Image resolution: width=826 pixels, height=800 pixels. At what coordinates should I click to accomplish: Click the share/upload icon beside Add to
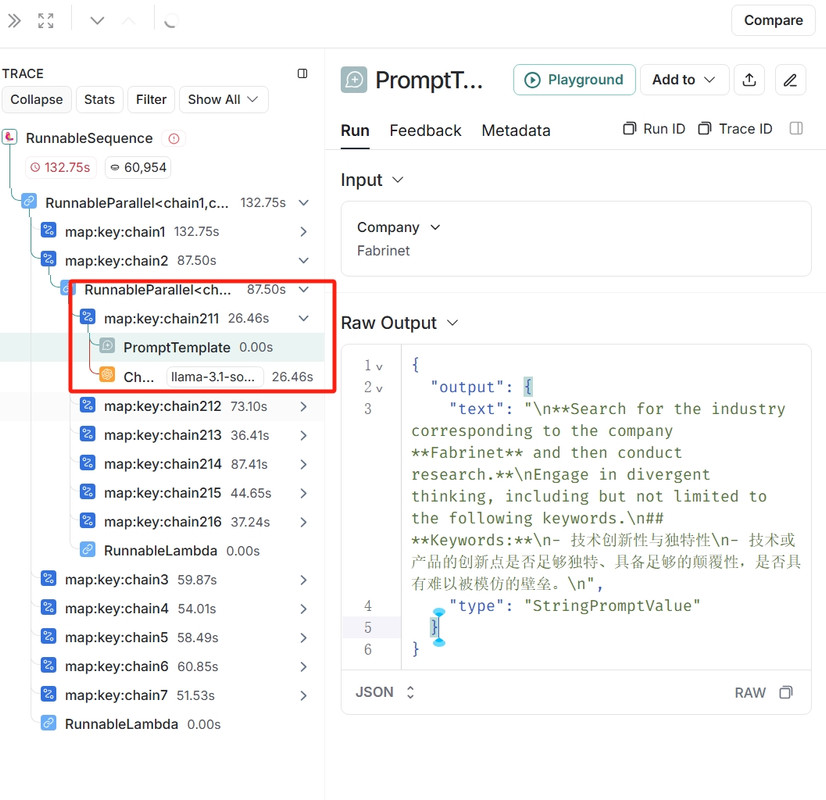click(750, 80)
